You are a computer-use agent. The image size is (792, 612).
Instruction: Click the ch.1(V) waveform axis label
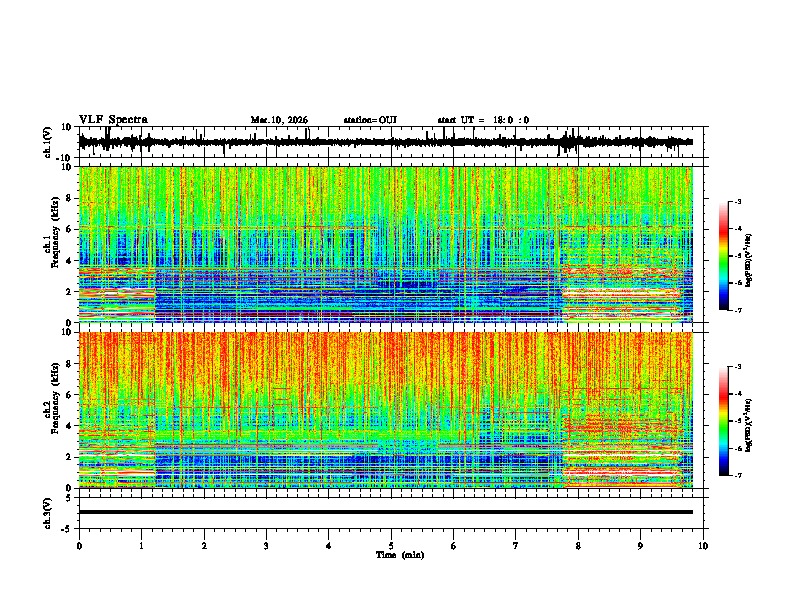[48, 142]
